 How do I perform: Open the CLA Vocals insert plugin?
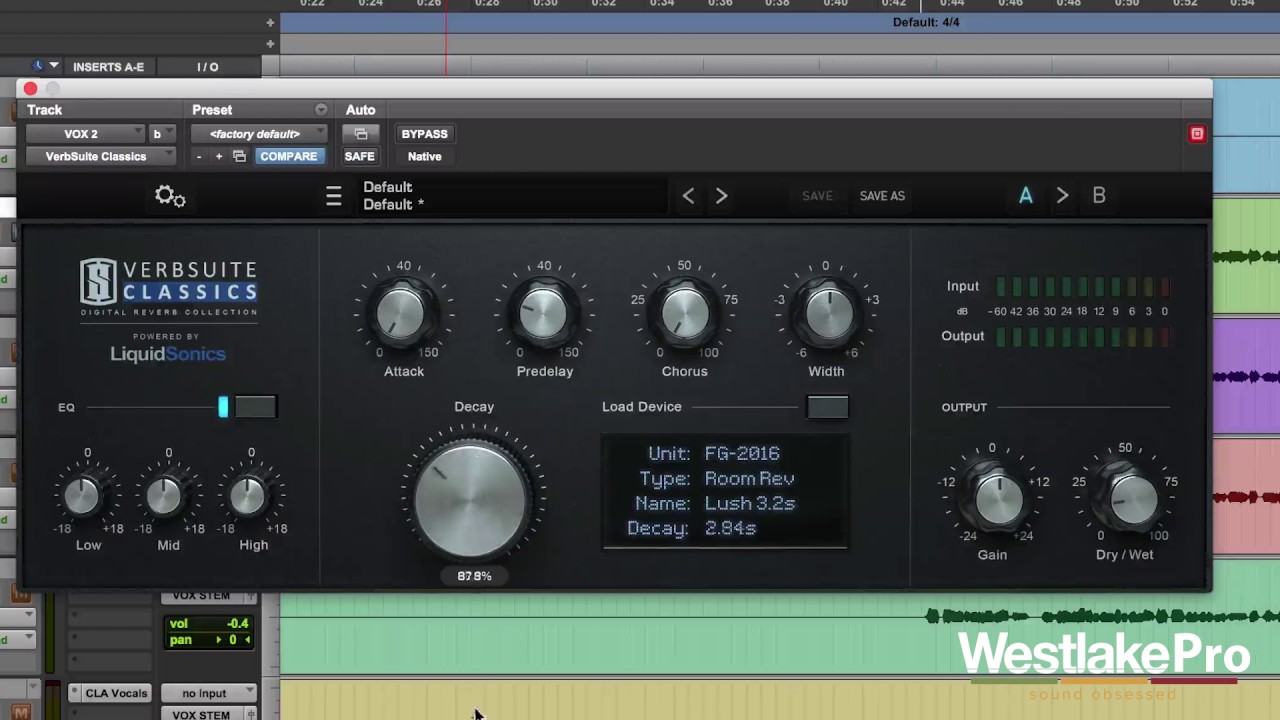click(116, 693)
